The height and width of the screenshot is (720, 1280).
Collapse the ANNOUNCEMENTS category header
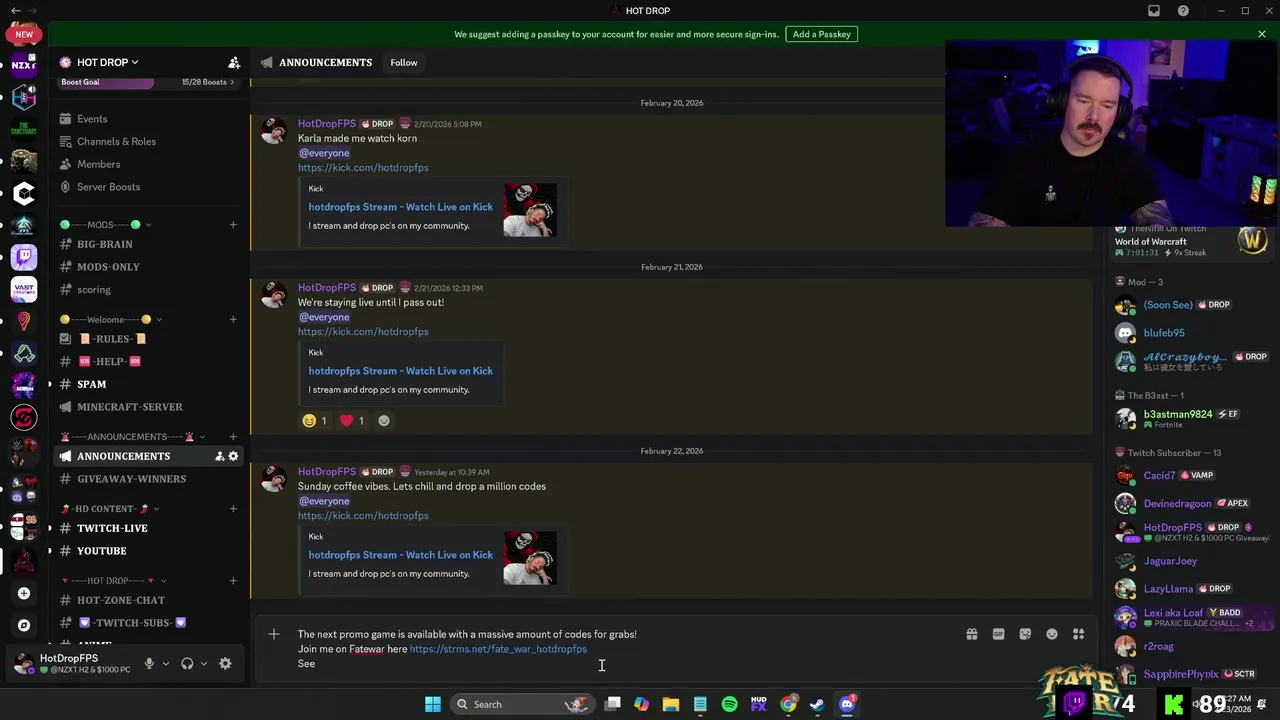(132, 436)
